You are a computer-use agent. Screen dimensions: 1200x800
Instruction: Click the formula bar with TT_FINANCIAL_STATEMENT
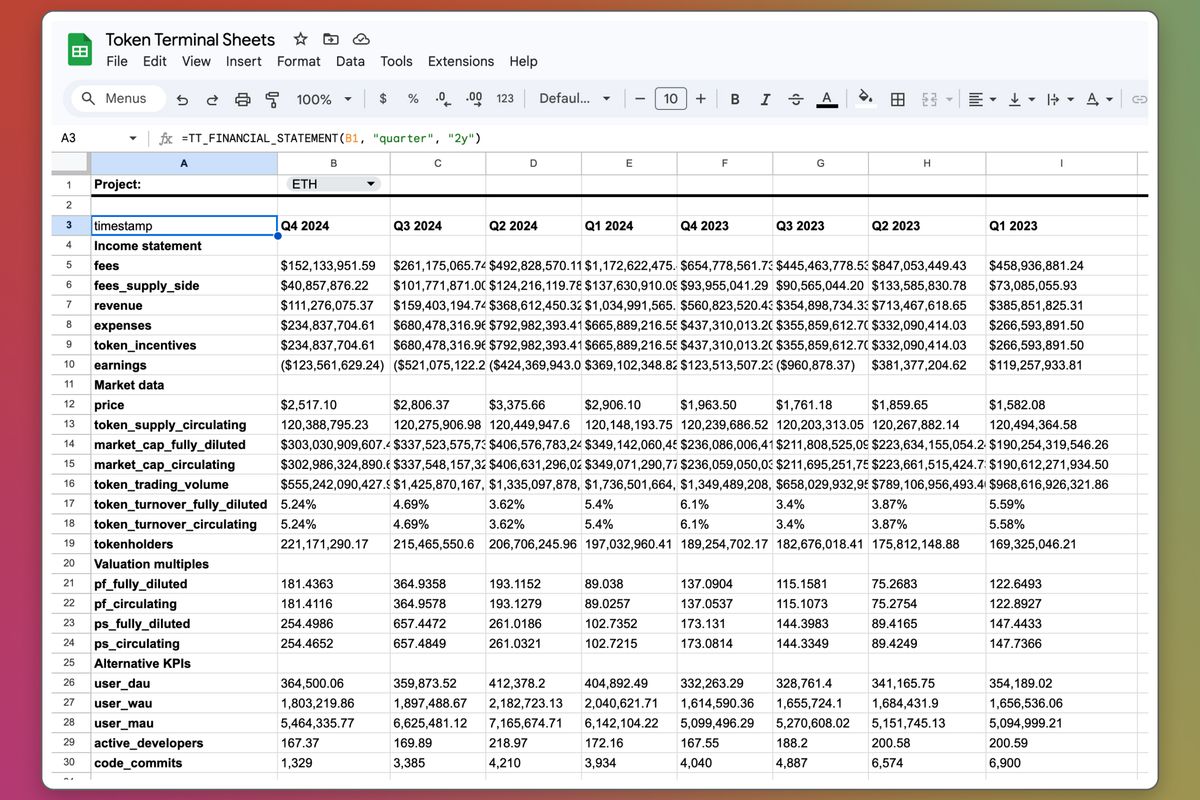click(x=330, y=138)
